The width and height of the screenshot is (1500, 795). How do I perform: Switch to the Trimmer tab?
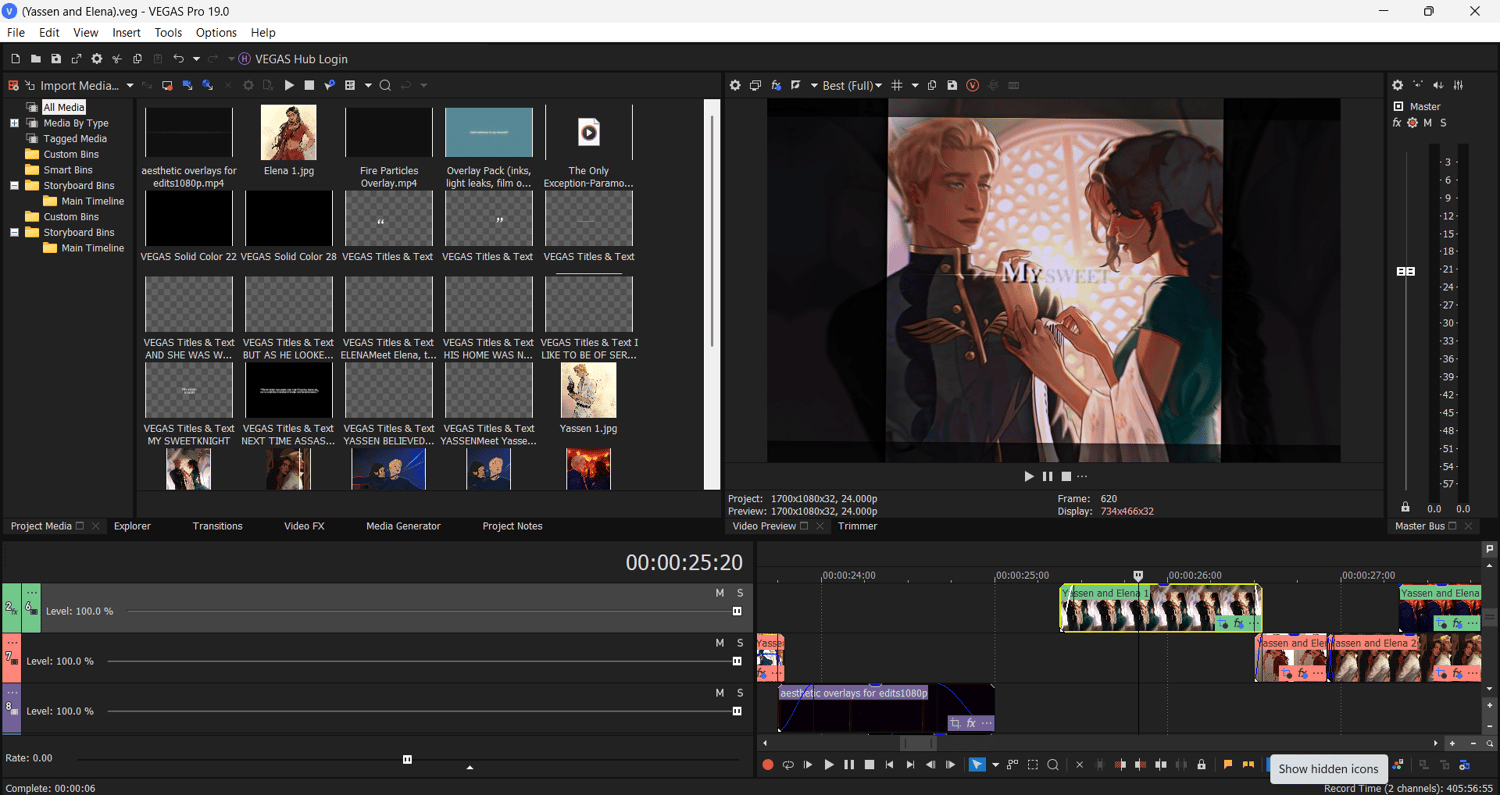(857, 526)
